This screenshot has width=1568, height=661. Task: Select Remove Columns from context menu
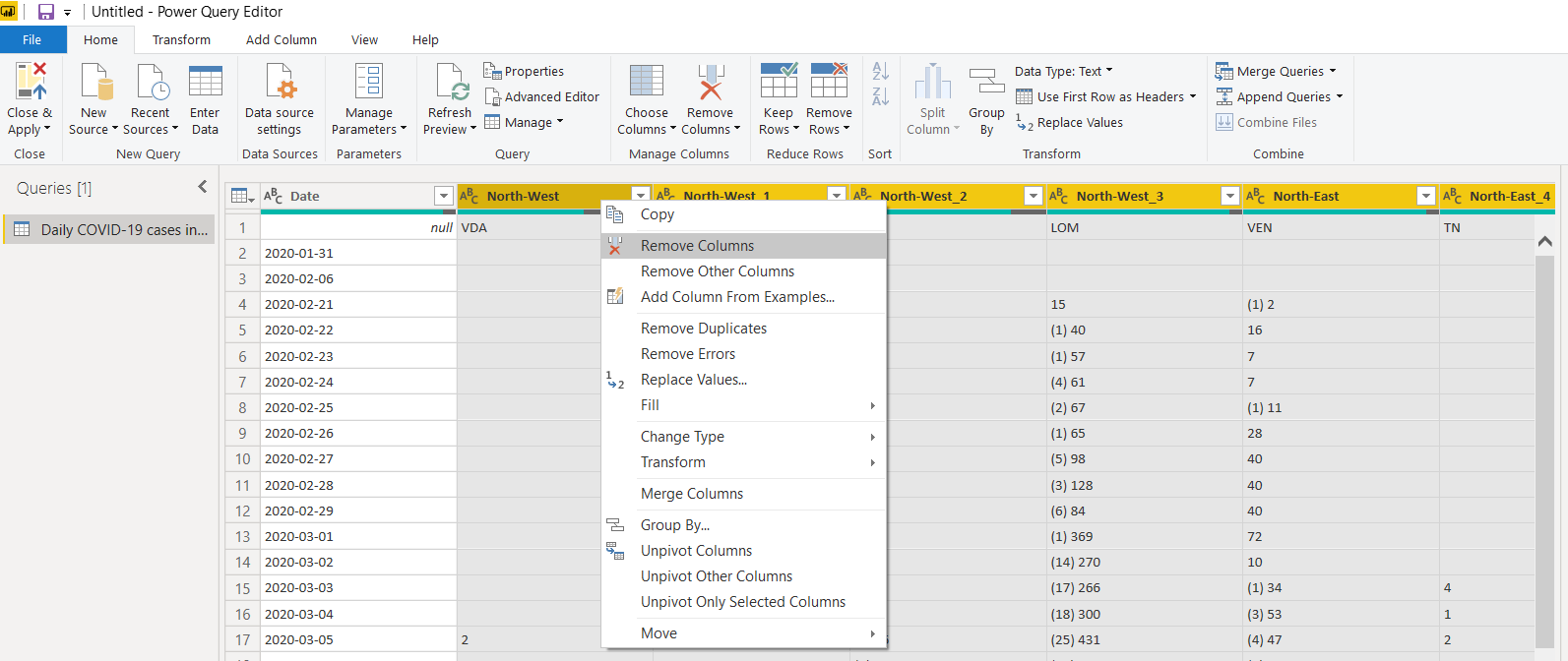point(697,246)
